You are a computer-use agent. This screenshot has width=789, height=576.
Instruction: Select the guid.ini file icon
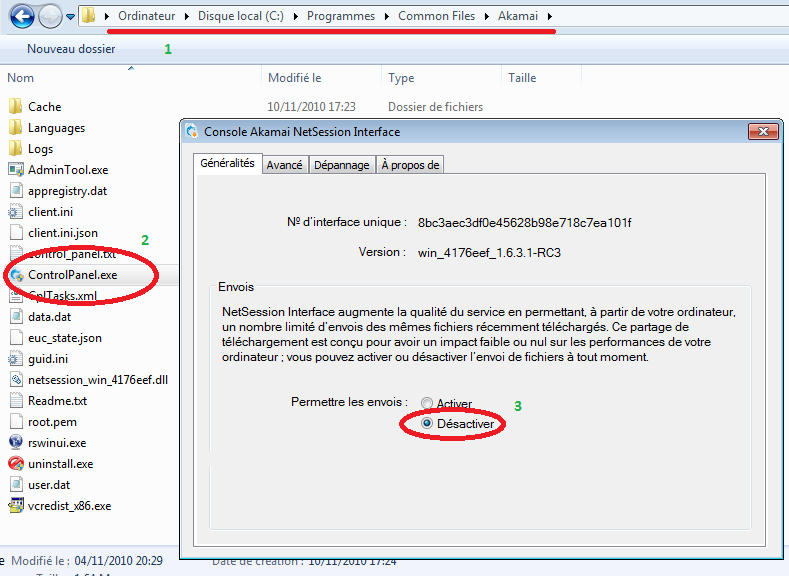[16, 359]
